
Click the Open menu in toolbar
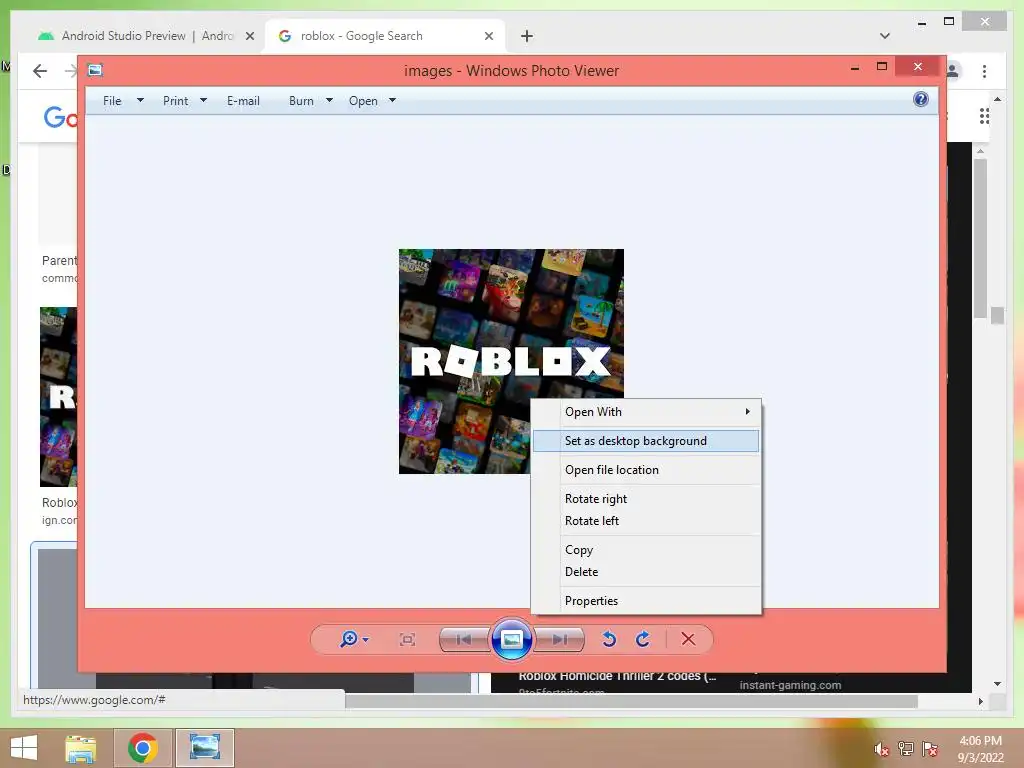[x=363, y=101]
